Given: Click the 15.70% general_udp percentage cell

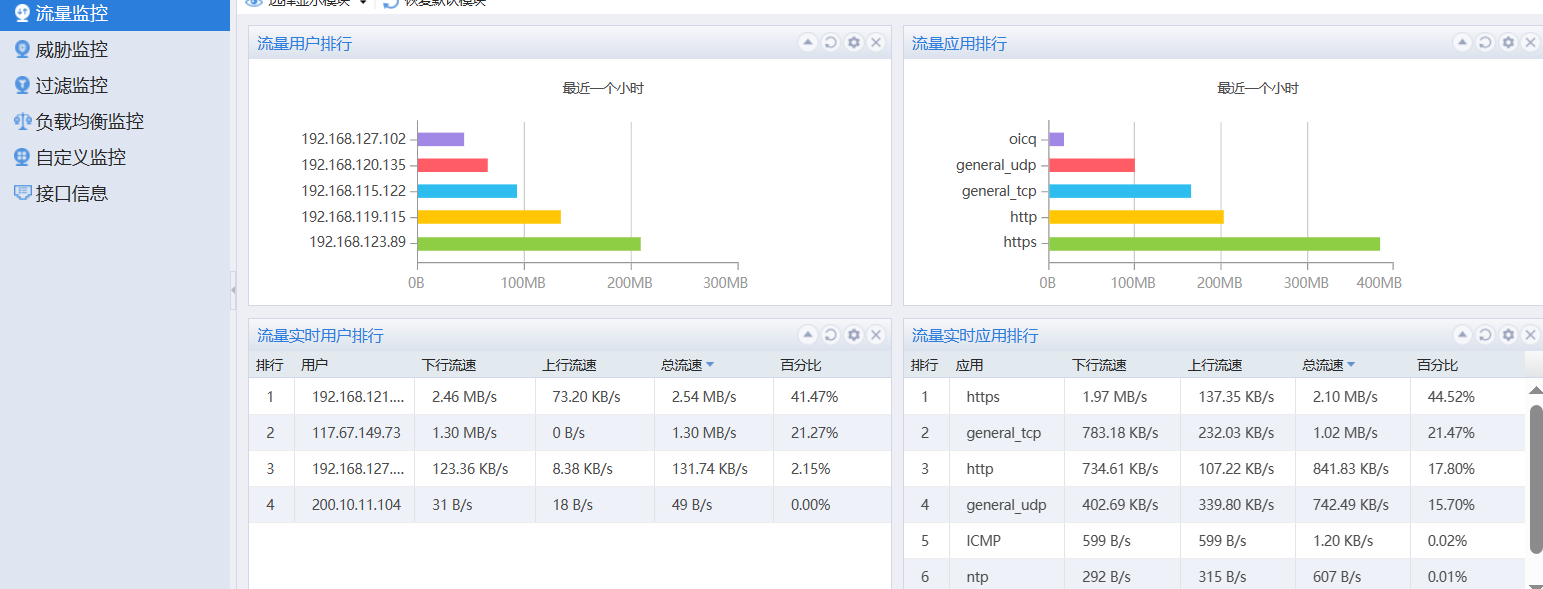Looking at the screenshot, I should click(1451, 505).
